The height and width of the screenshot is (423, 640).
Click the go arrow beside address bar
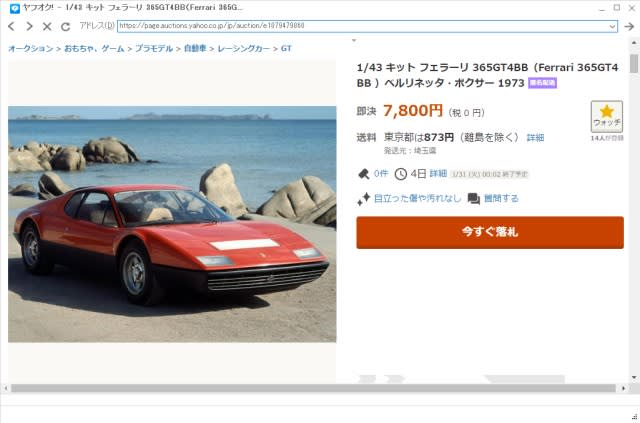tap(629, 27)
